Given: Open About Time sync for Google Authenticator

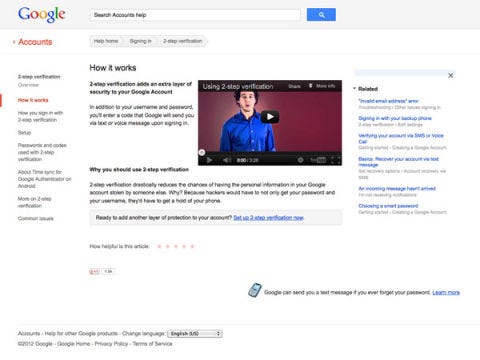Looking at the screenshot, I should (x=44, y=179).
